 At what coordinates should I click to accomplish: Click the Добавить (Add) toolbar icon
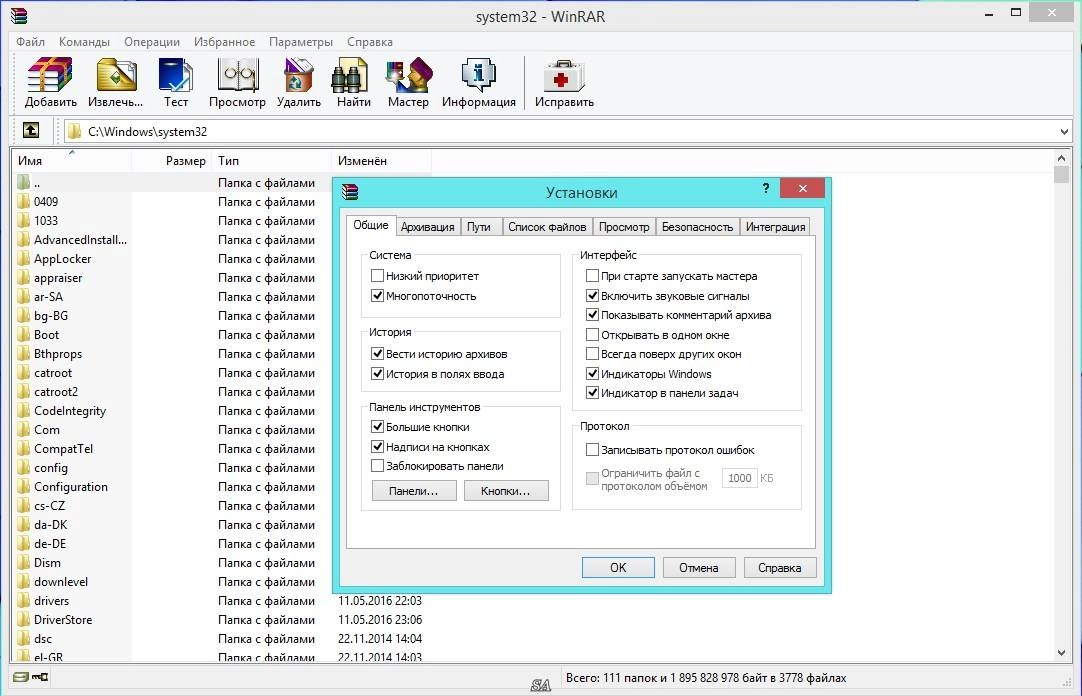click(50, 76)
